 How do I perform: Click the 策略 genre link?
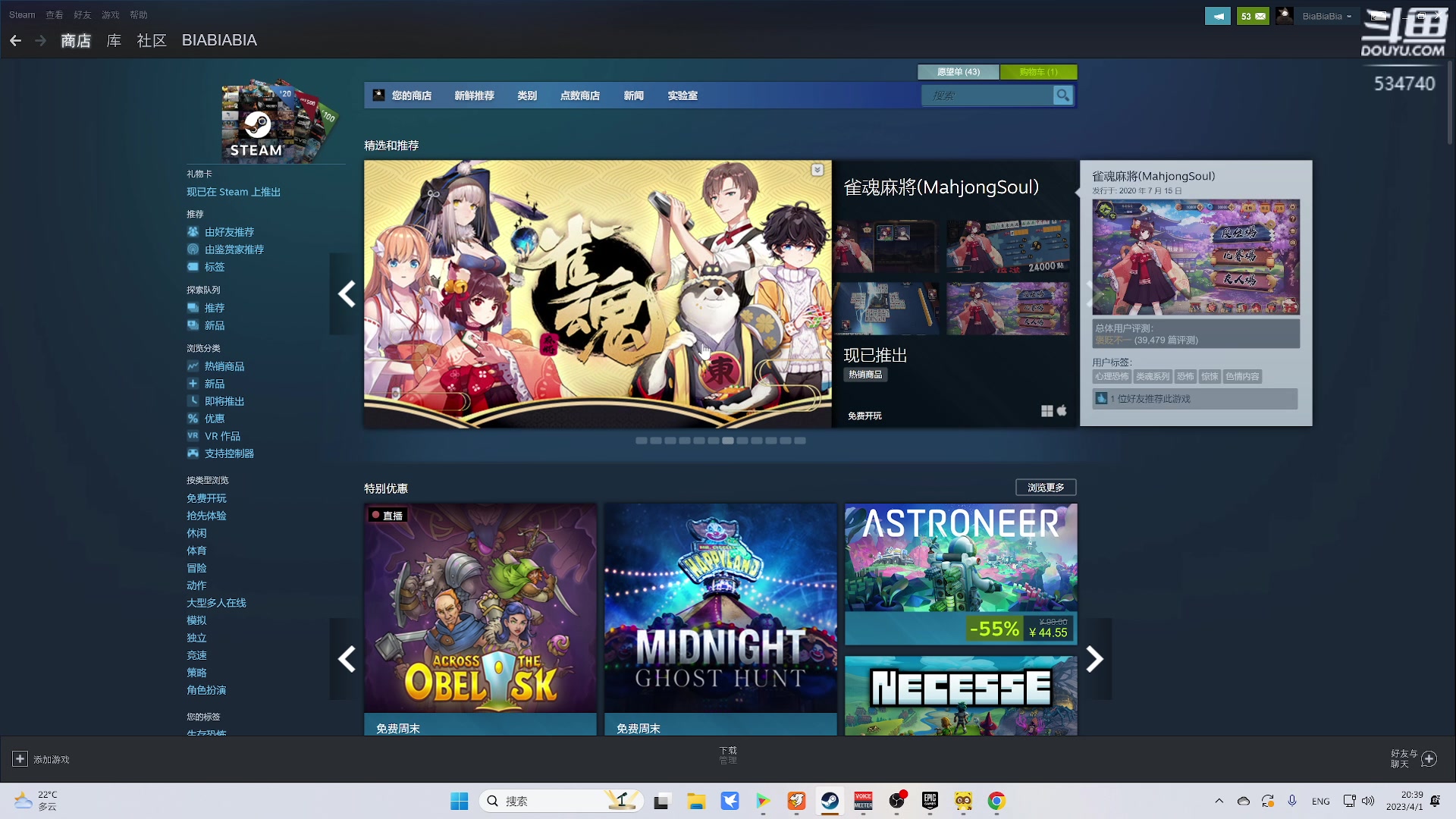pyautogui.click(x=197, y=673)
